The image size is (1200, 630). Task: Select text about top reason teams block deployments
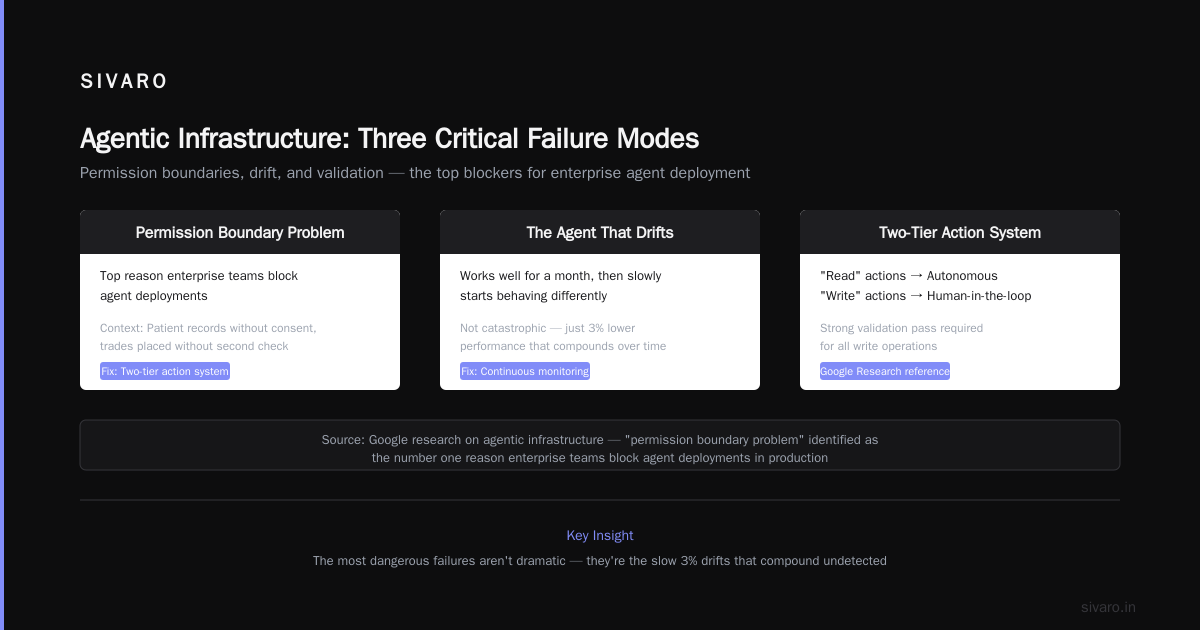[199, 286]
